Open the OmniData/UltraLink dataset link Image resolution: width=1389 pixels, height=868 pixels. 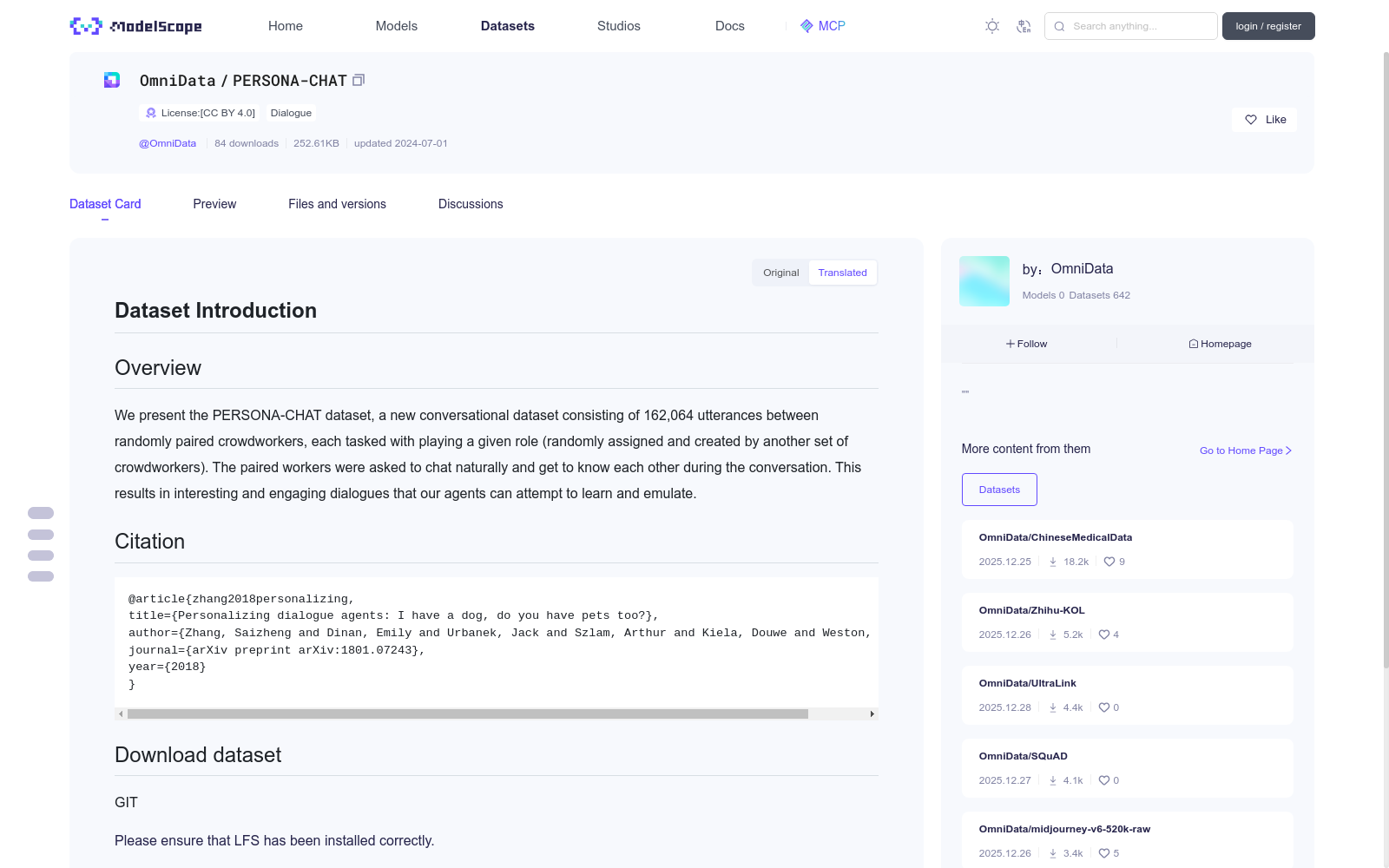(x=1027, y=683)
